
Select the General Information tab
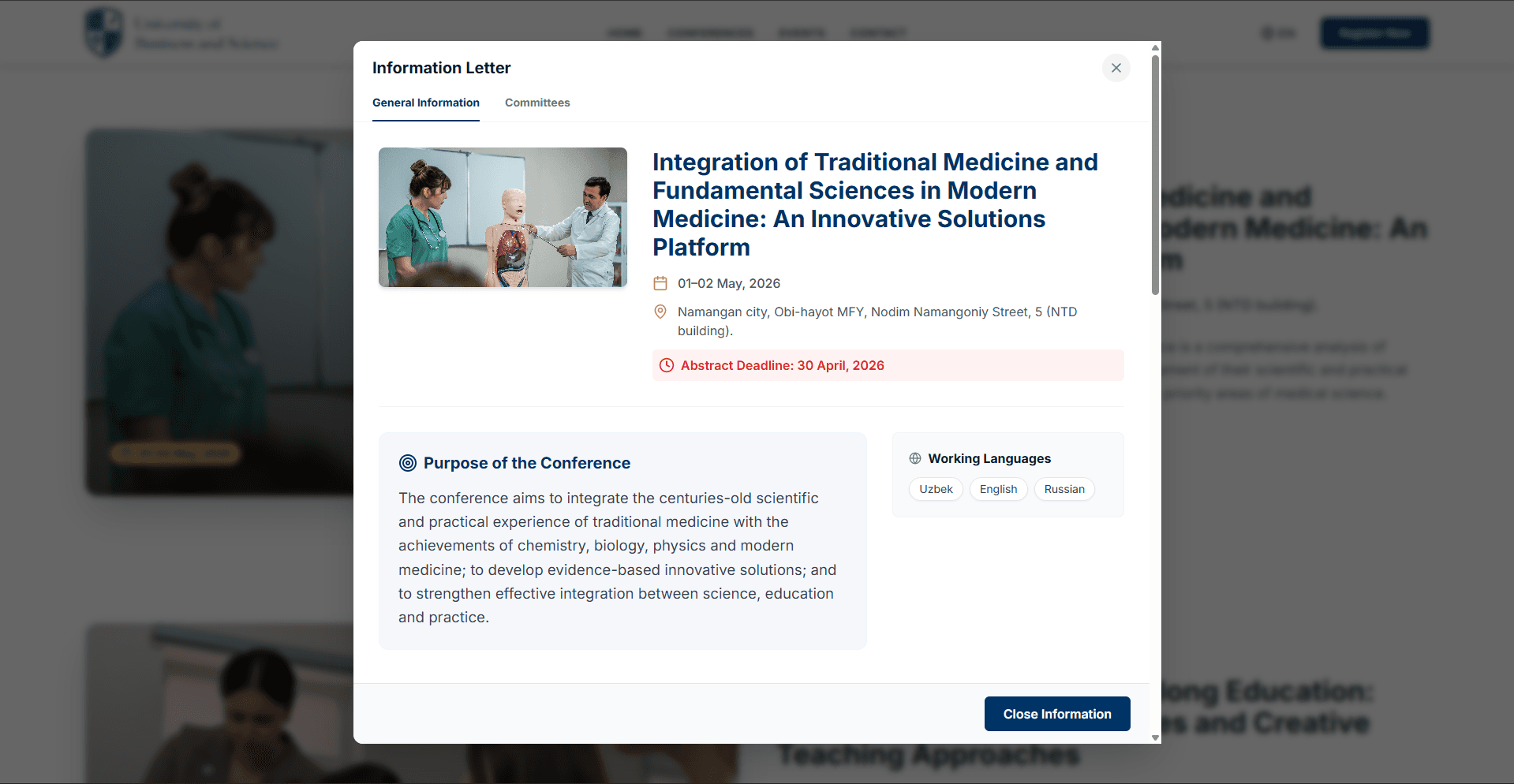click(426, 103)
